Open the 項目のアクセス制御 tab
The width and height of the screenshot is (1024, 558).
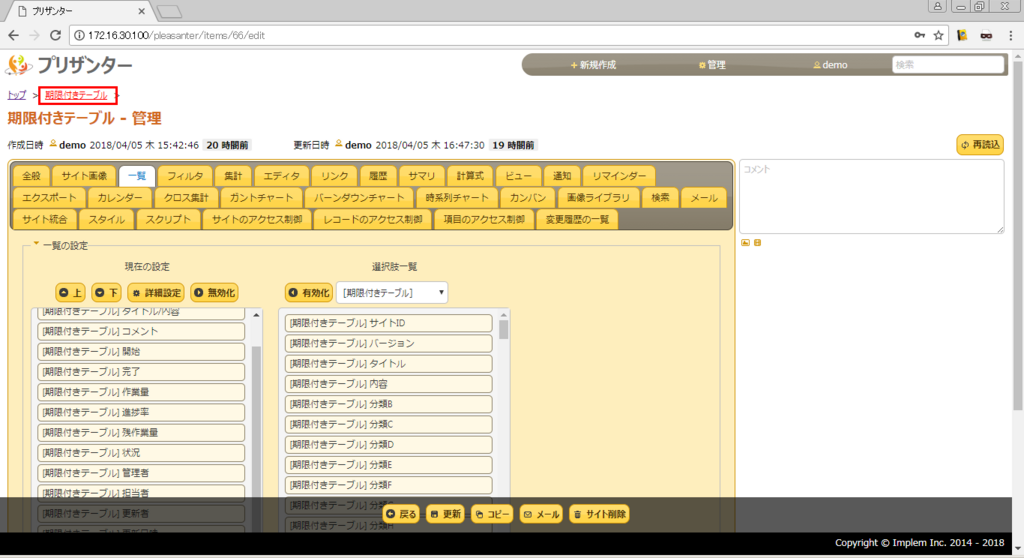click(484, 220)
